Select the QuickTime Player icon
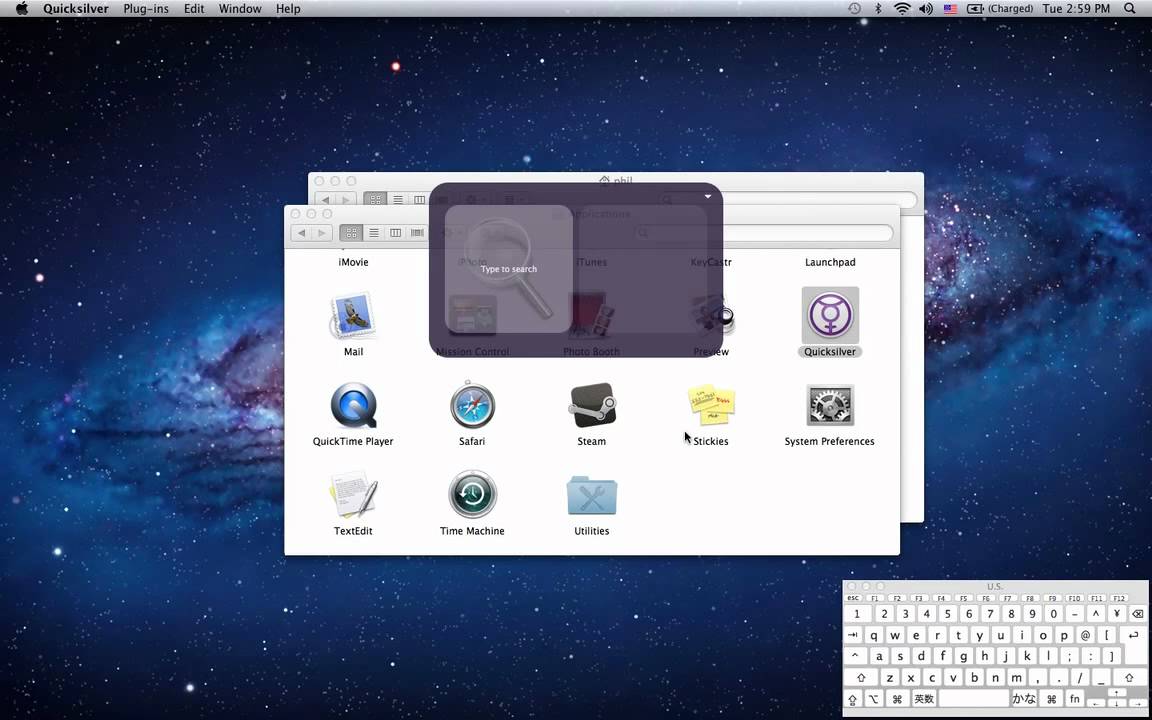The image size is (1152, 720). click(353, 406)
